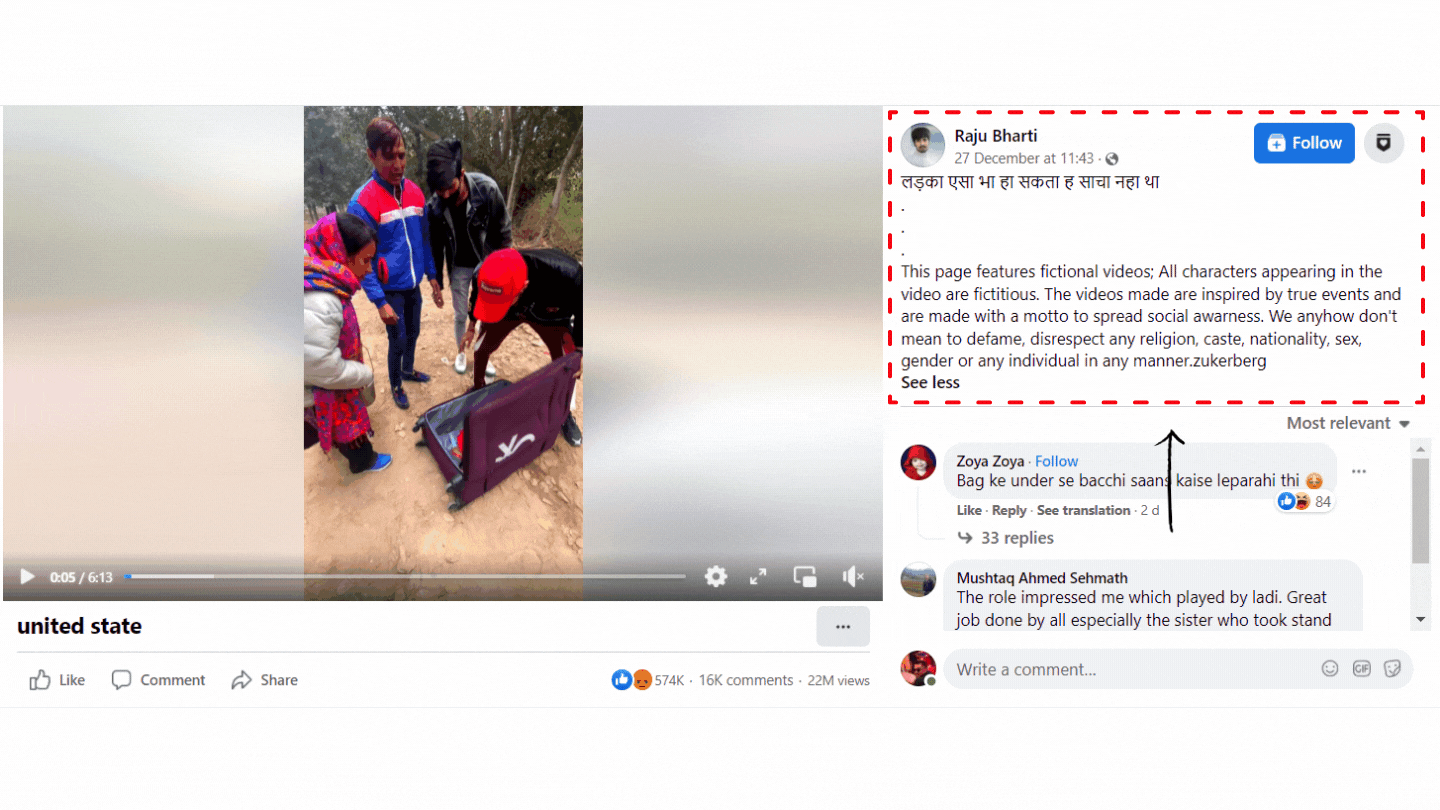1440x810 pixels.
Task: Insert an emoji in the comment box
Action: pyautogui.click(x=1330, y=669)
